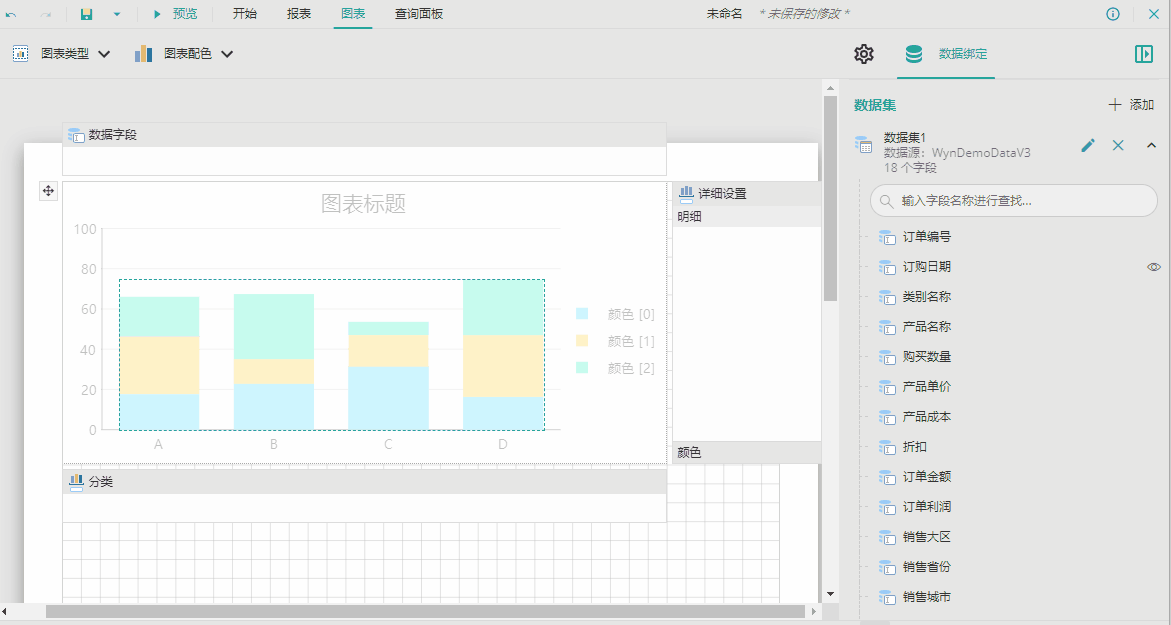Screen dimensions: 1171x625
Task: Collapse the right side panel
Action: click(1144, 54)
